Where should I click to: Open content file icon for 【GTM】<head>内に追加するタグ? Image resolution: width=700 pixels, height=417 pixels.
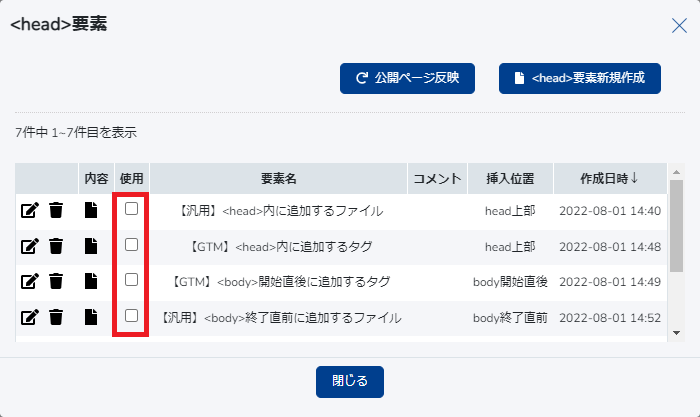(x=91, y=246)
